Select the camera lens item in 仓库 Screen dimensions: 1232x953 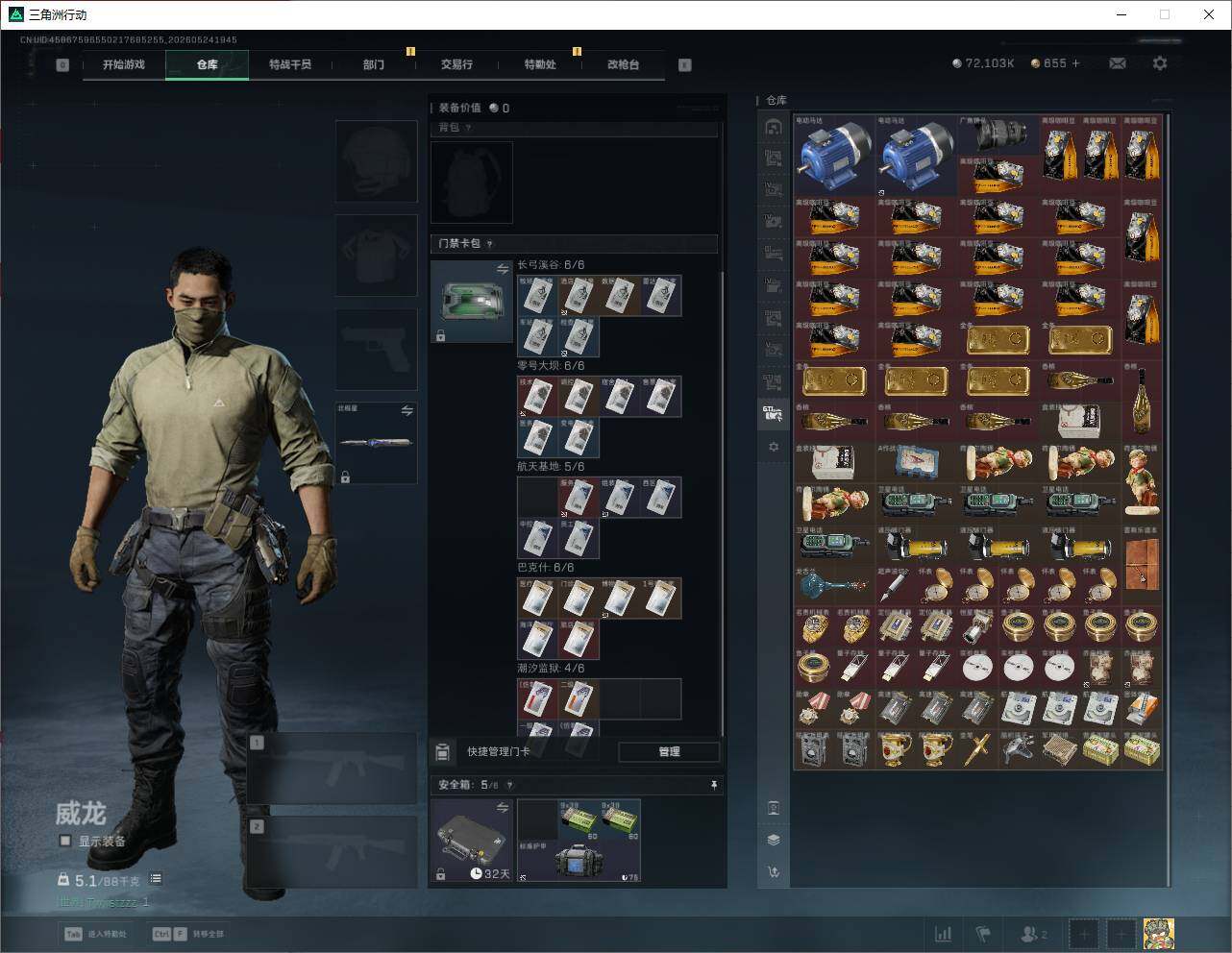tap(998, 135)
